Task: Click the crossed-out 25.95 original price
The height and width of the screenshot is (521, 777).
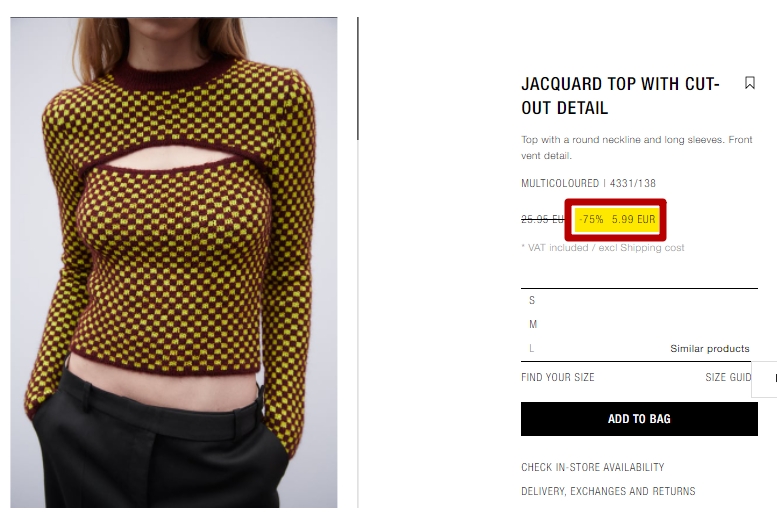Action: [x=543, y=219]
